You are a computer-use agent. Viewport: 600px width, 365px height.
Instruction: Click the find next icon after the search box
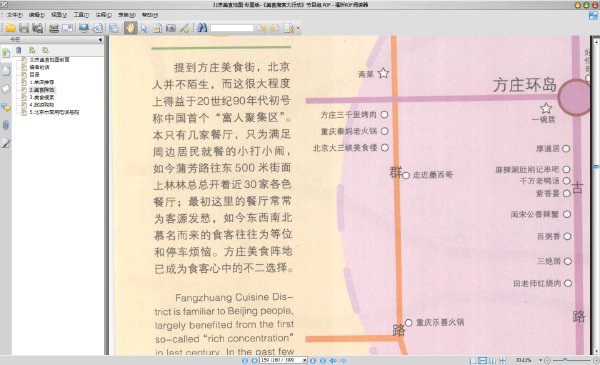(x=275, y=28)
